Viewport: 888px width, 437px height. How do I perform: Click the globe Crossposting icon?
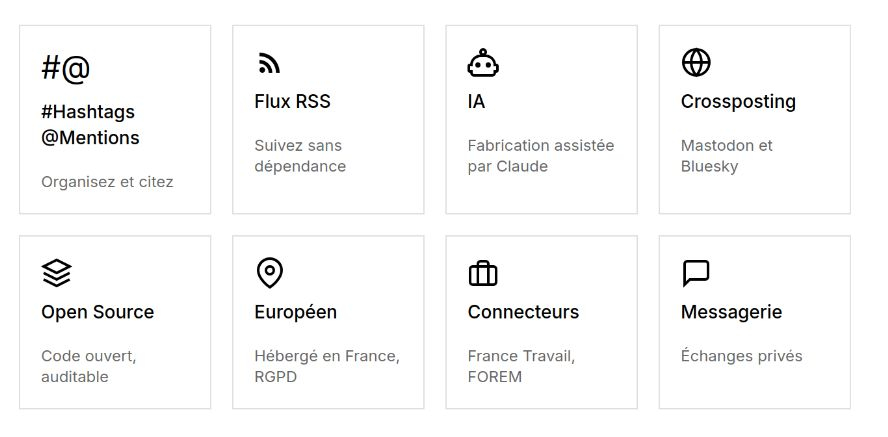[696, 63]
